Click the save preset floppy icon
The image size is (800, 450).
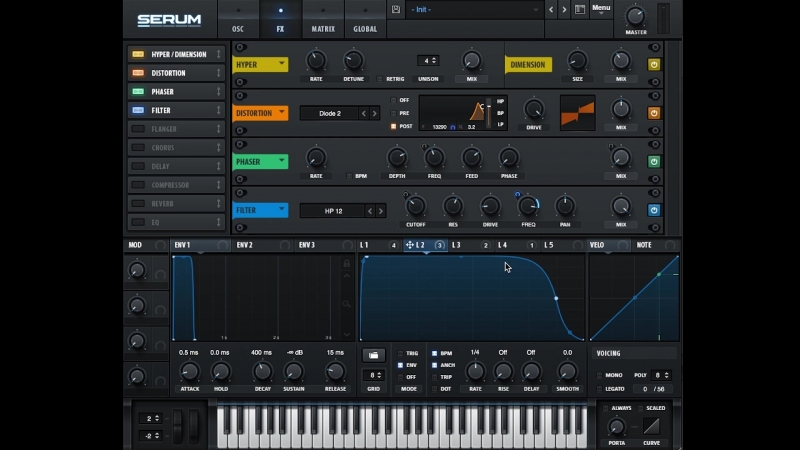[x=396, y=9]
